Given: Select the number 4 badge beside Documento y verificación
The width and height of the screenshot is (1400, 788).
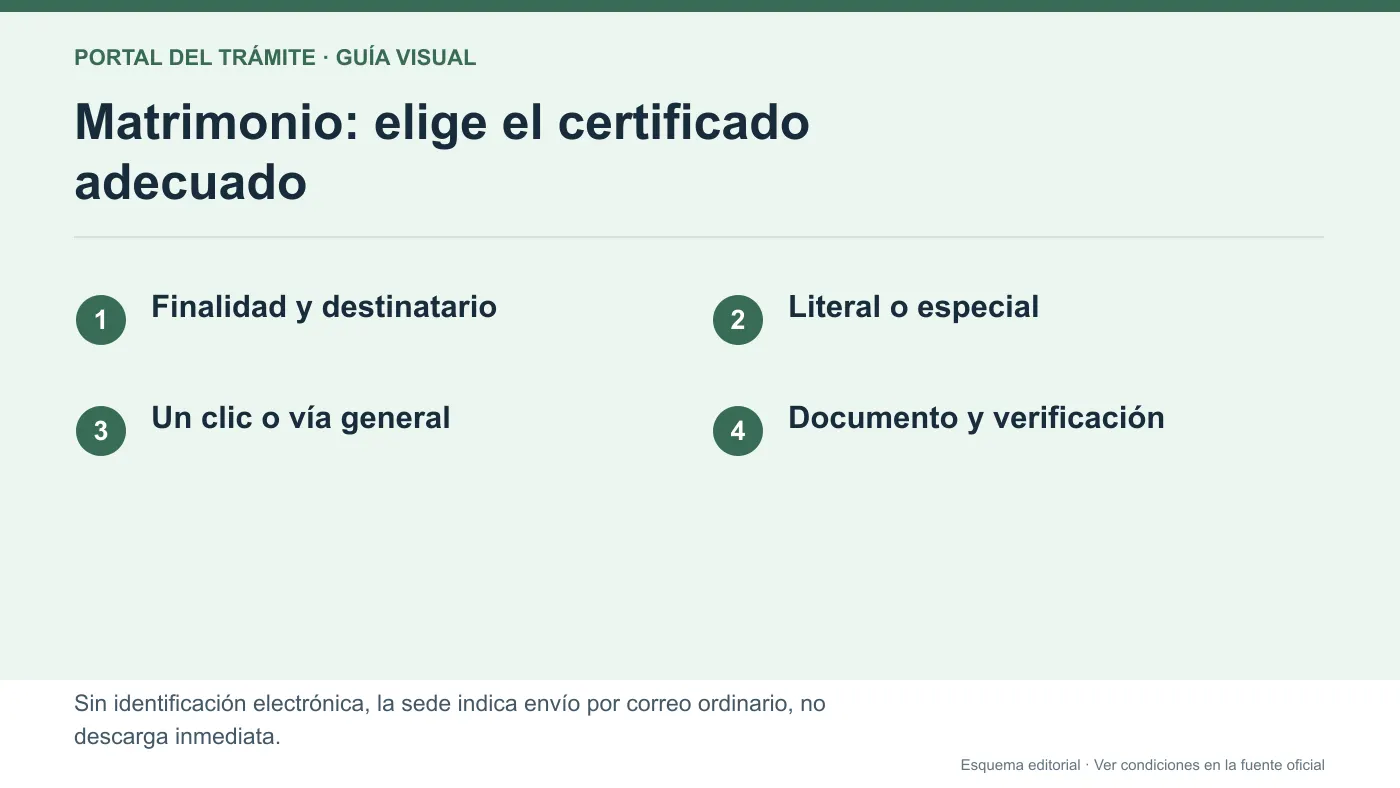Looking at the screenshot, I should tap(738, 431).
